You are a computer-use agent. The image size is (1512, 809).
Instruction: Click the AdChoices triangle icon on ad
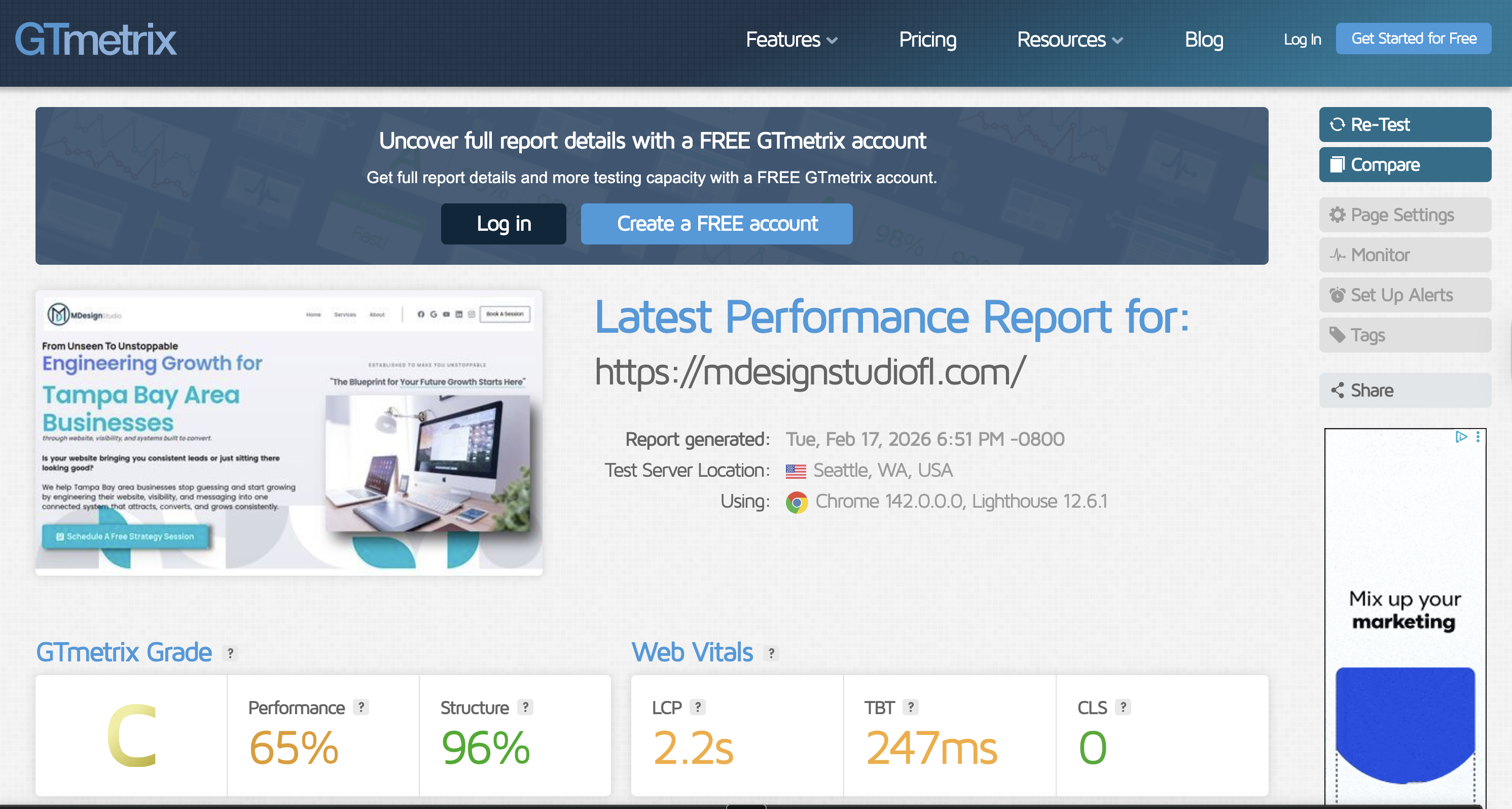point(1460,437)
